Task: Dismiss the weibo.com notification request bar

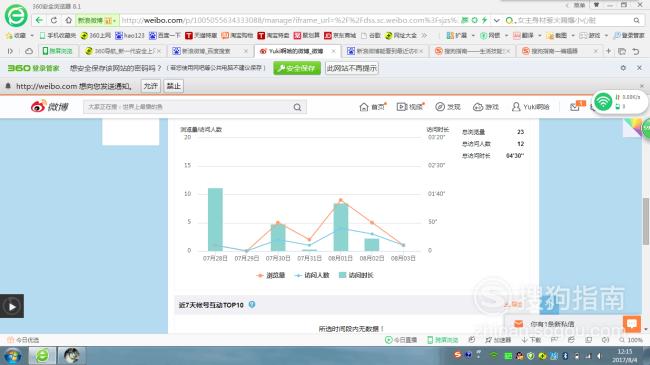Action: (642, 86)
